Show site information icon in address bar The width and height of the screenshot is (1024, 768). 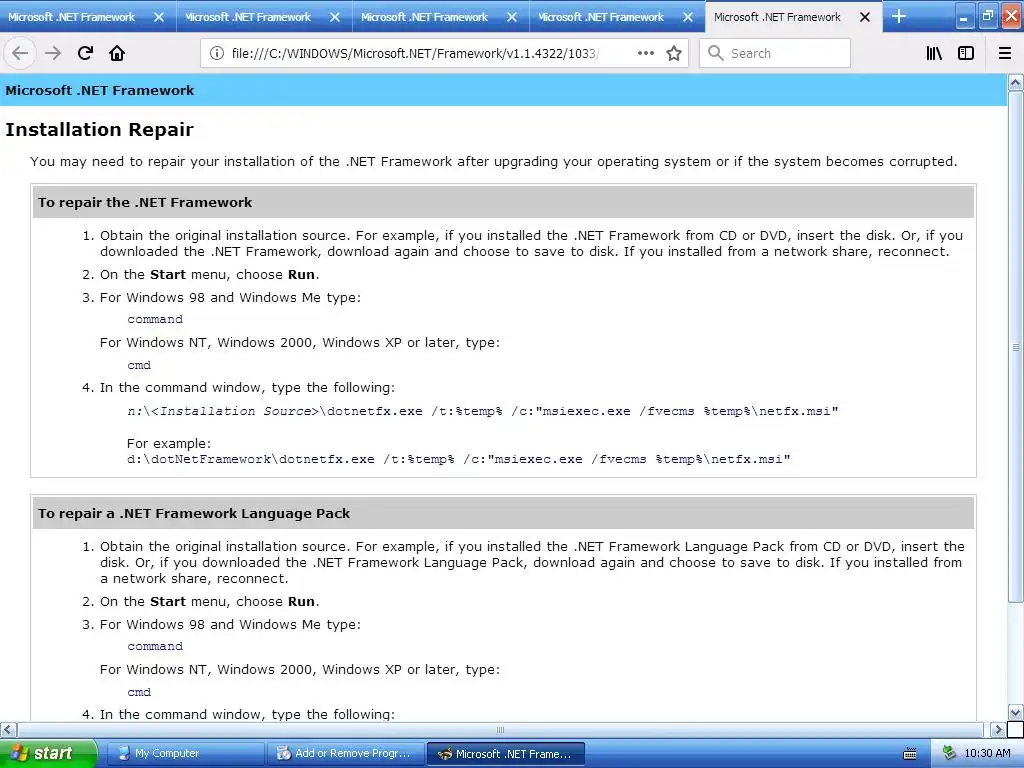[x=216, y=53]
